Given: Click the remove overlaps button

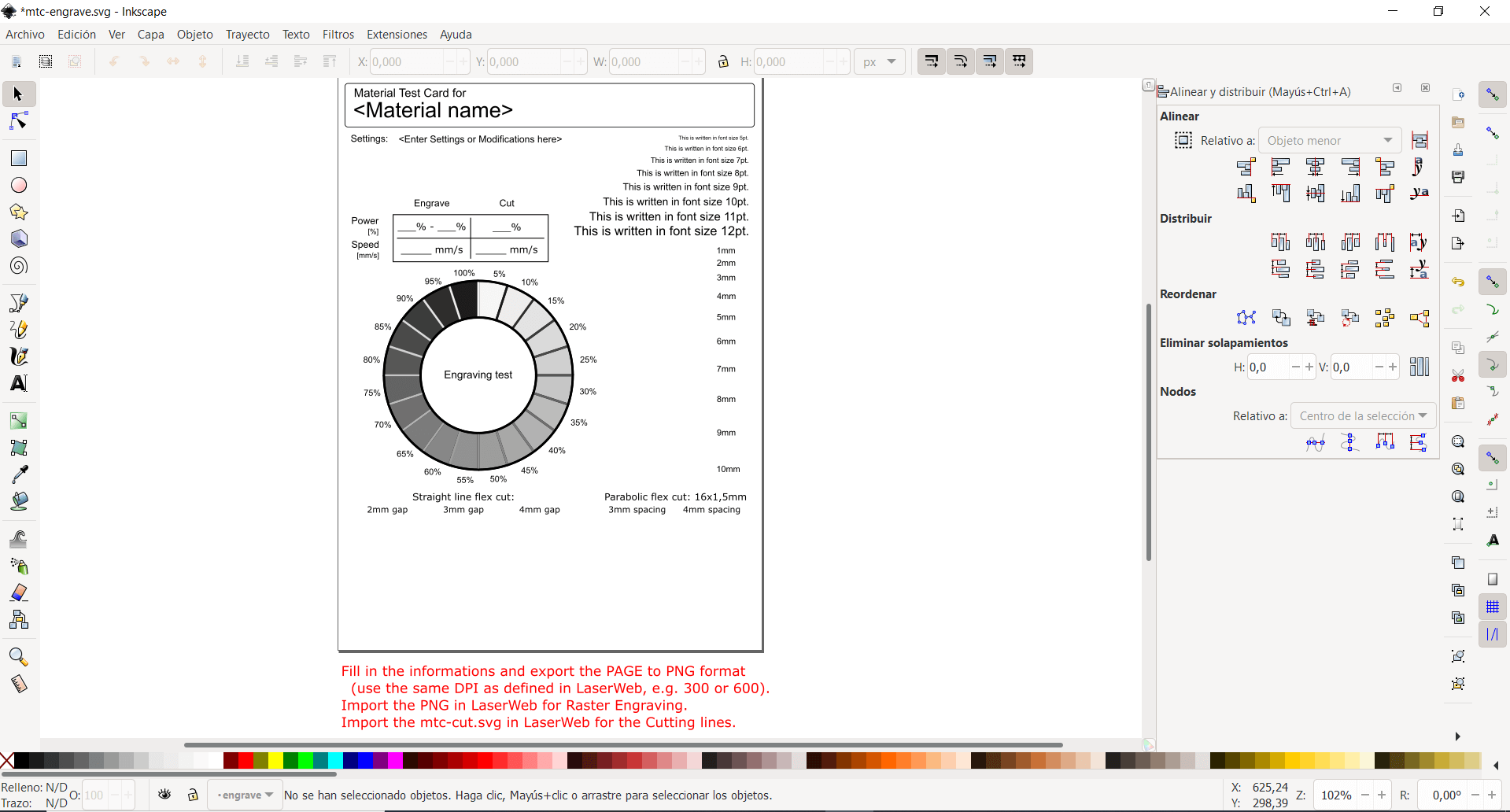Looking at the screenshot, I should click(x=1420, y=367).
